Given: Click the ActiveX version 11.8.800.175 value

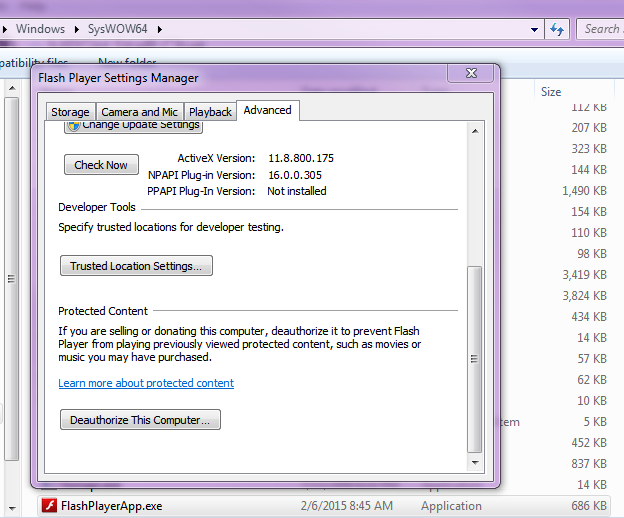Looking at the screenshot, I should point(301,158).
